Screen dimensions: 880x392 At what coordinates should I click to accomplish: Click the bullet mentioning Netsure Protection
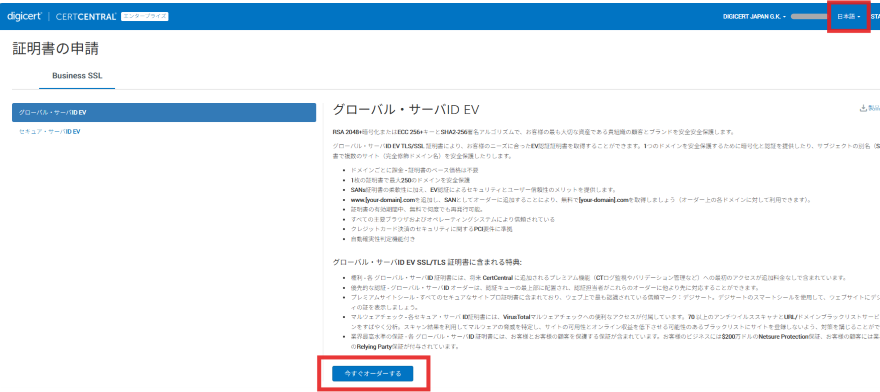[614, 341]
